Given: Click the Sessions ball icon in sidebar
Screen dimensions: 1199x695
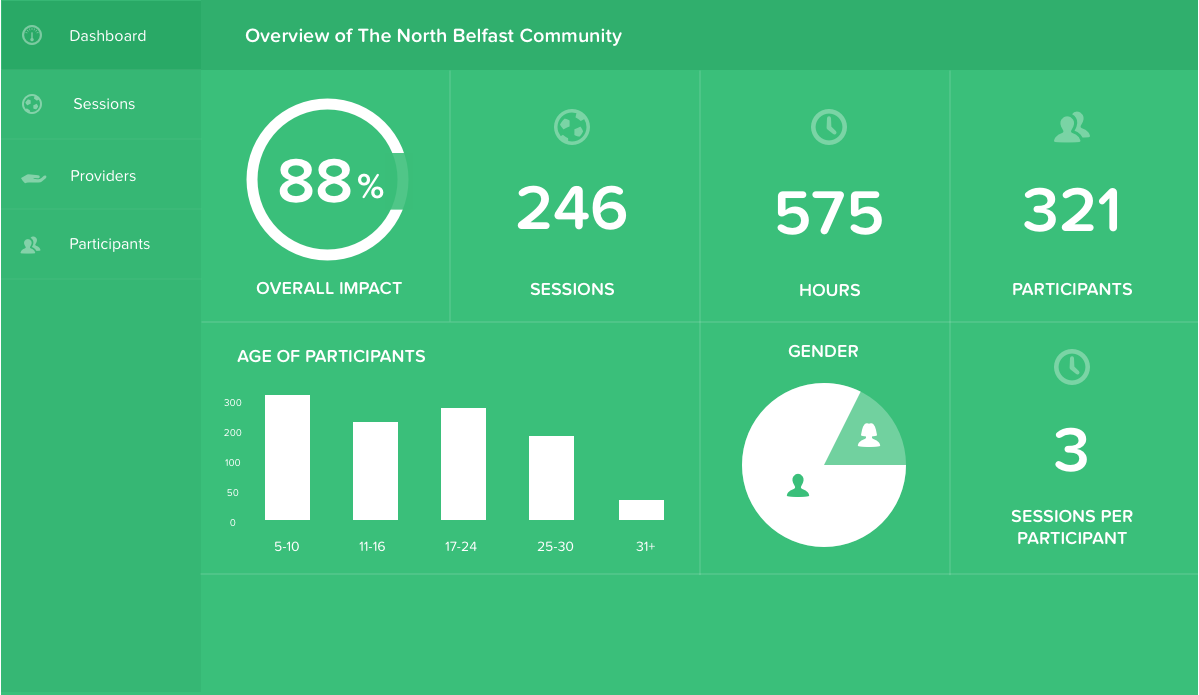Looking at the screenshot, I should coord(32,104).
